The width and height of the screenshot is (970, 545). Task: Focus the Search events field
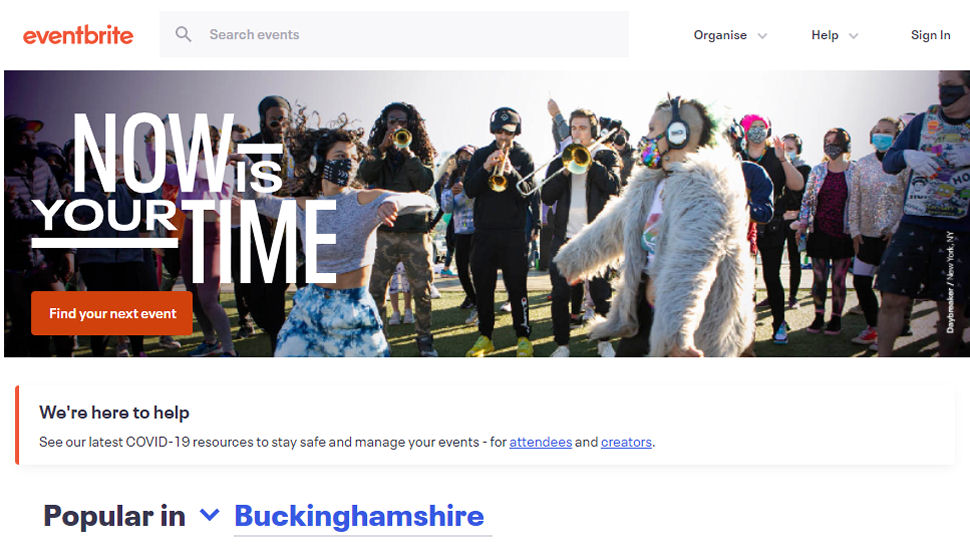click(394, 35)
